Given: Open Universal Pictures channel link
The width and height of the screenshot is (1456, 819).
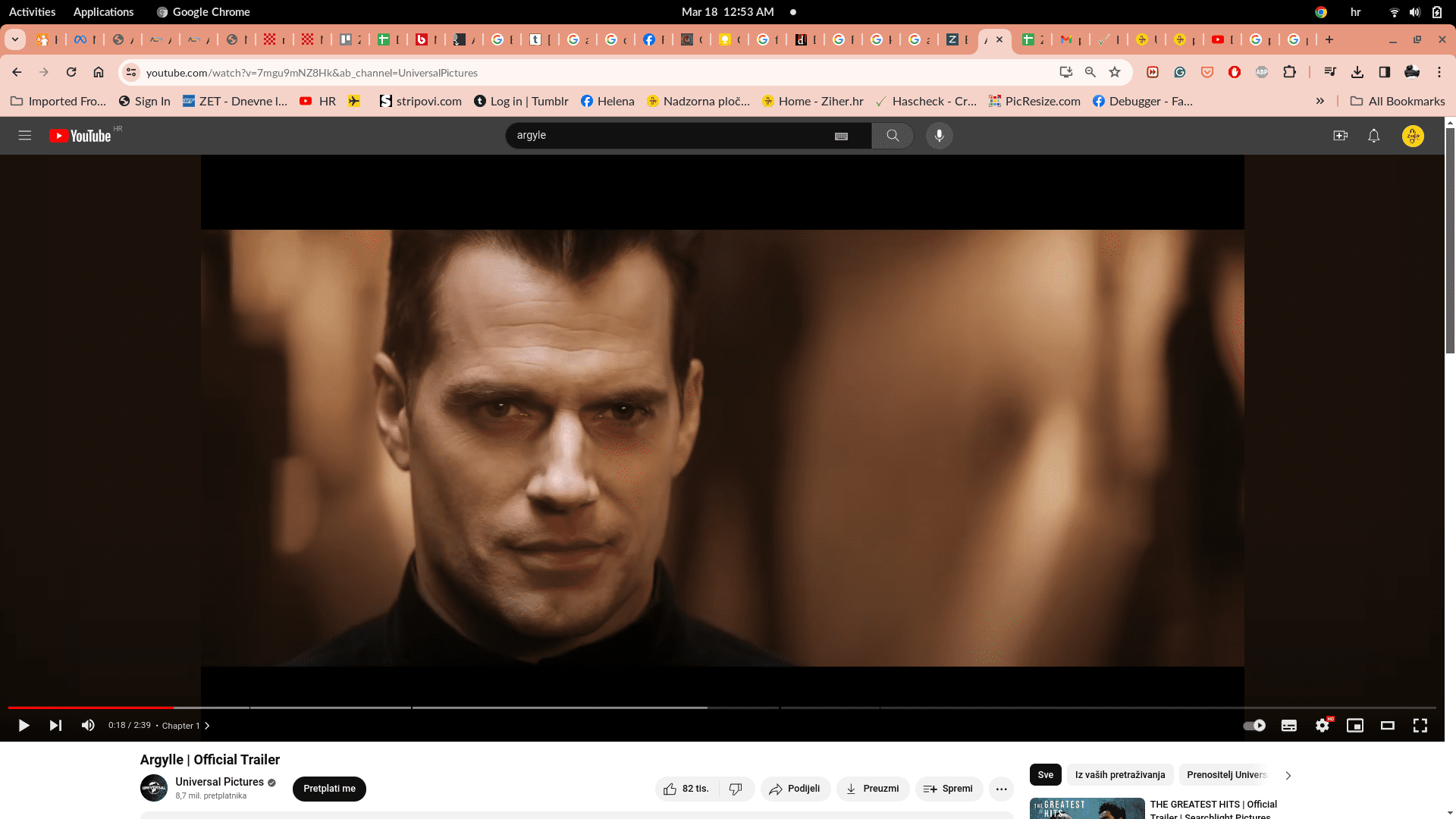Looking at the screenshot, I should (219, 782).
